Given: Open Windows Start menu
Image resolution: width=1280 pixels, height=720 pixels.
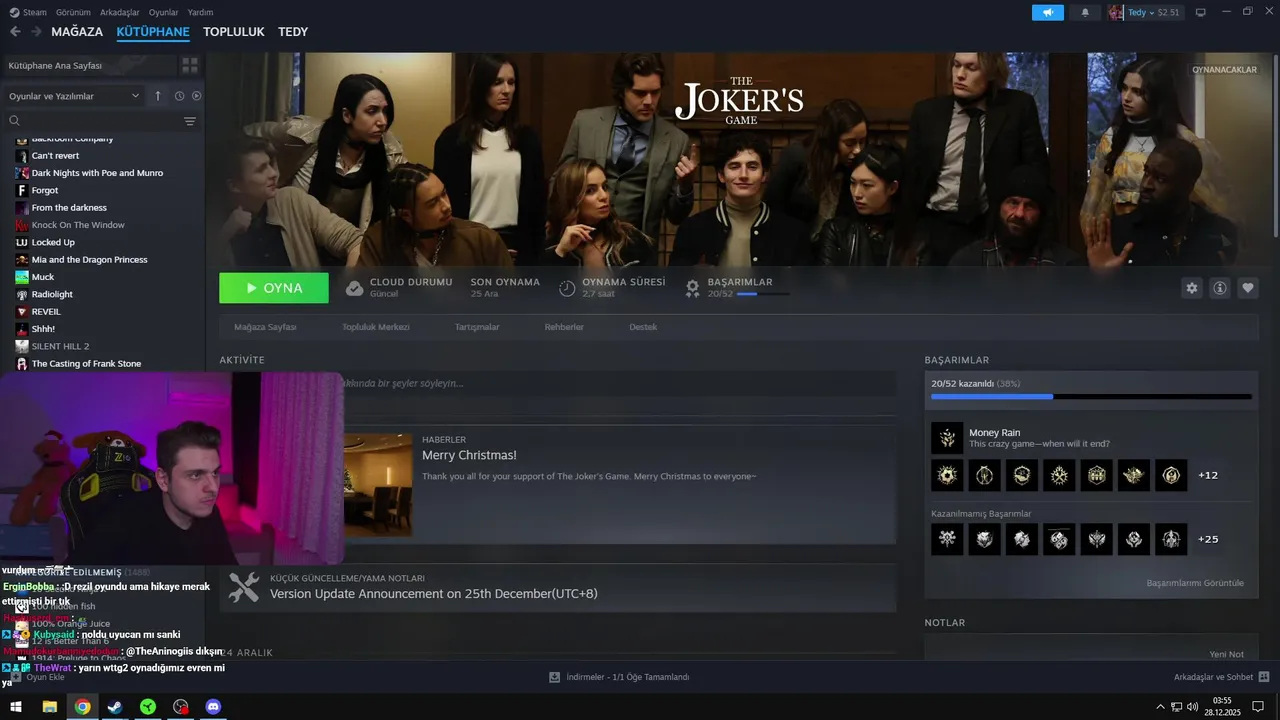Looking at the screenshot, I should coord(16,707).
